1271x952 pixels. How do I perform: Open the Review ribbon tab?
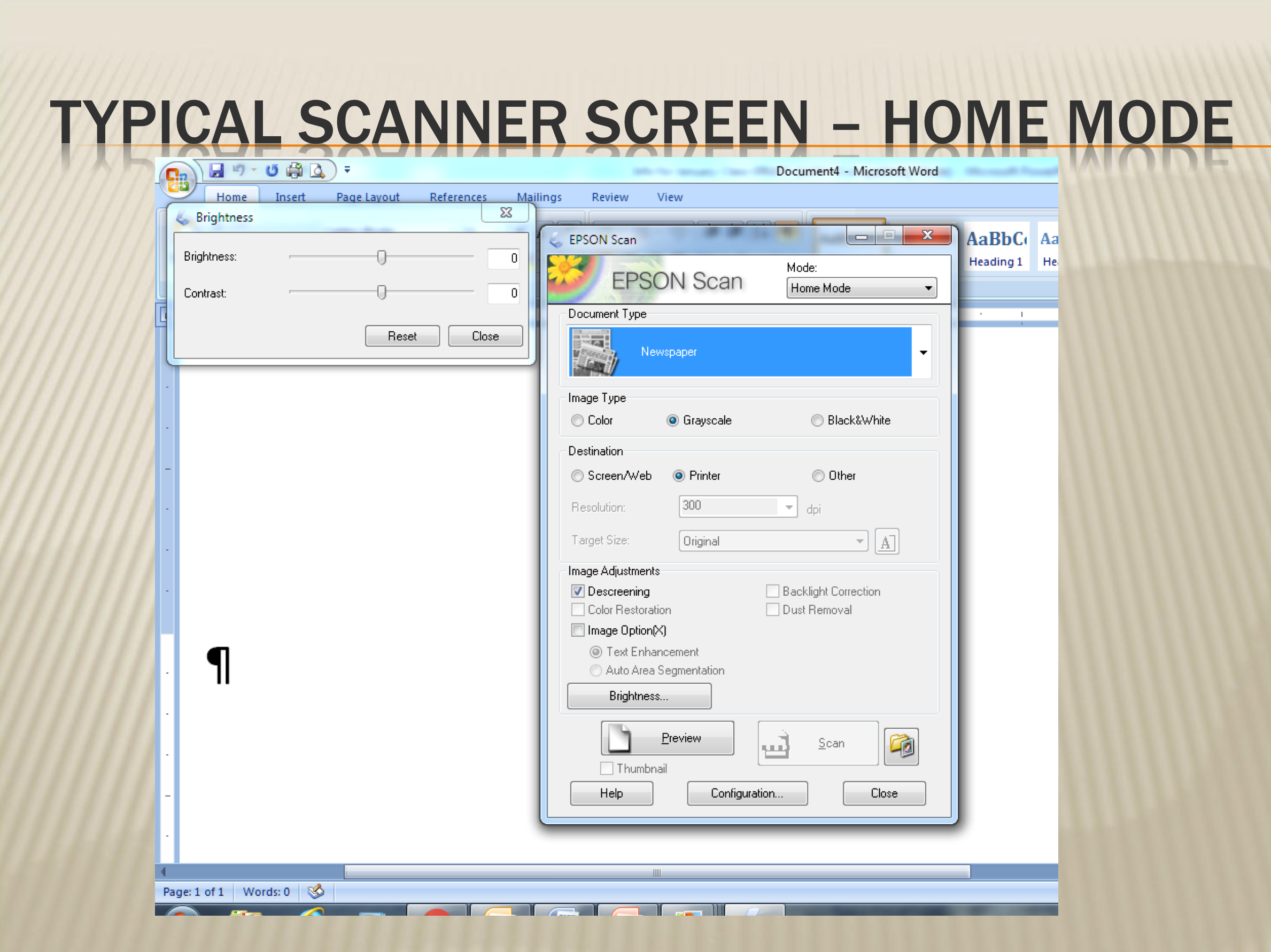[x=610, y=197]
